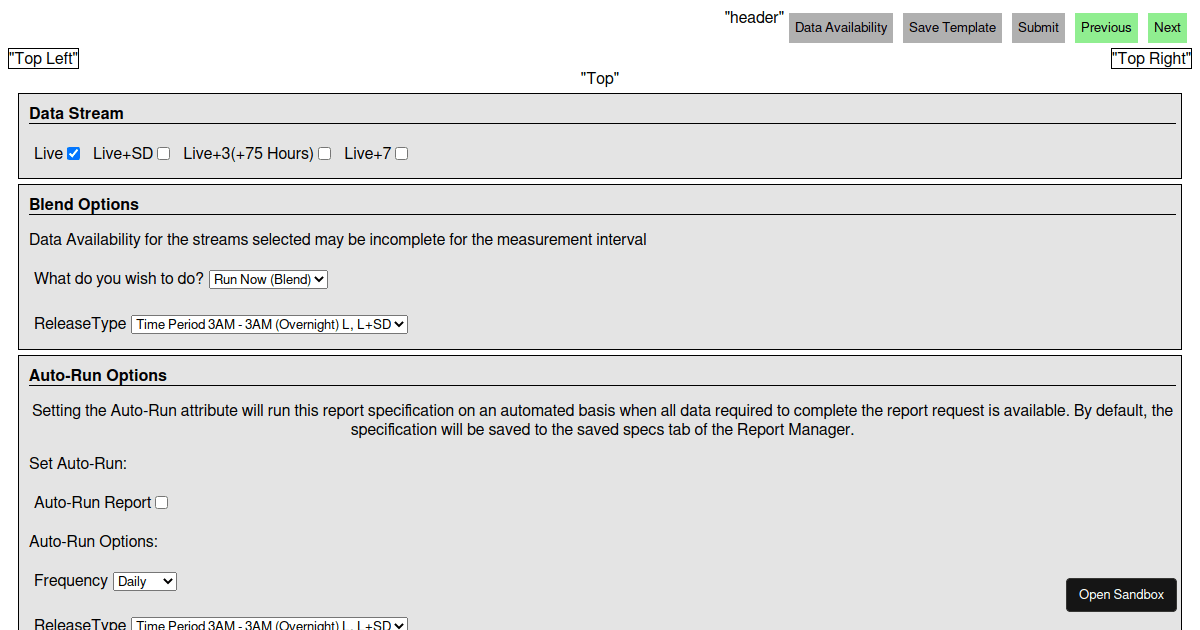Click the Auto-Run Options section heading

point(97,375)
